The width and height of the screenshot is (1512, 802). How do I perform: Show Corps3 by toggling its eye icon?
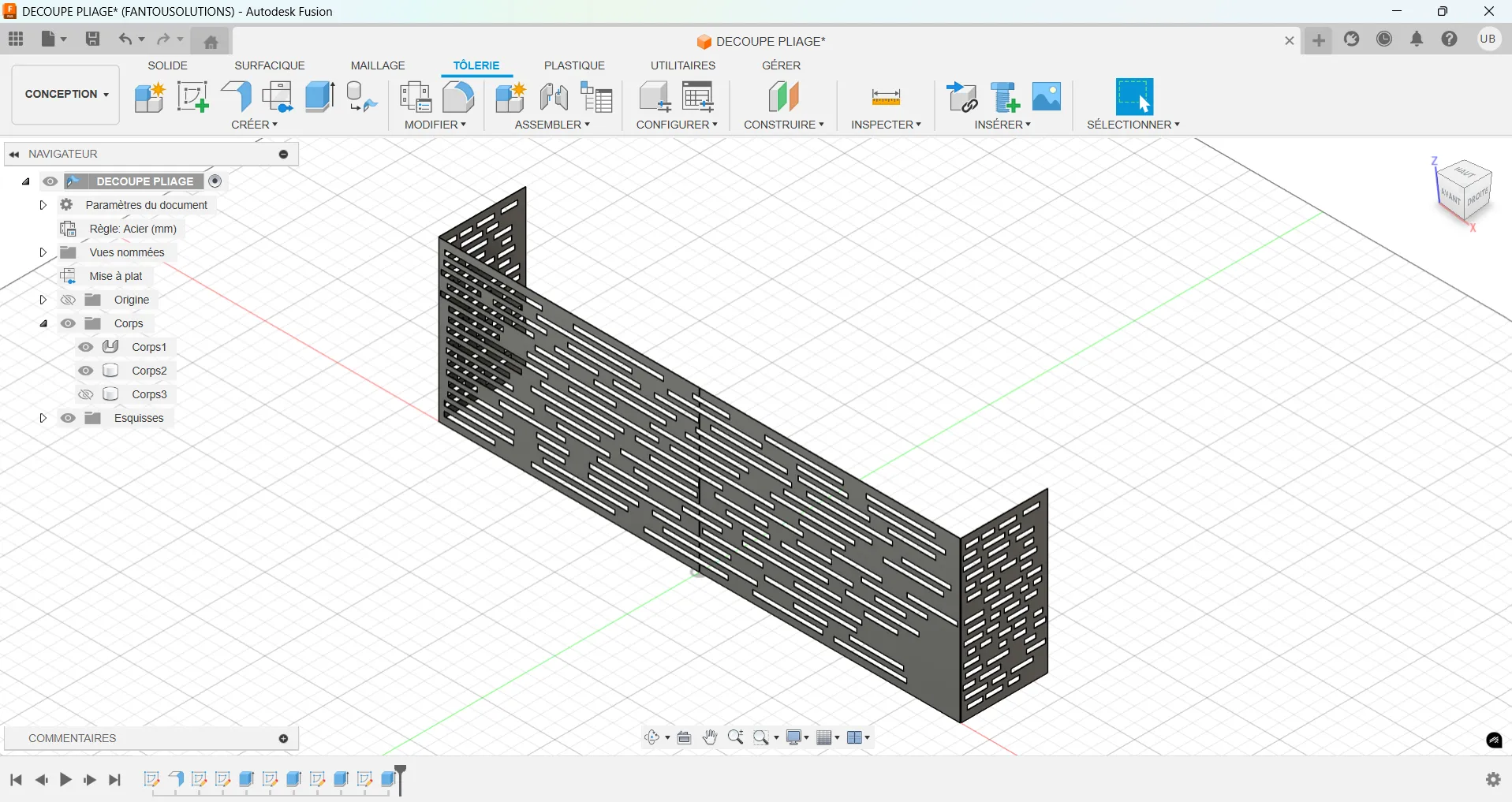click(86, 394)
